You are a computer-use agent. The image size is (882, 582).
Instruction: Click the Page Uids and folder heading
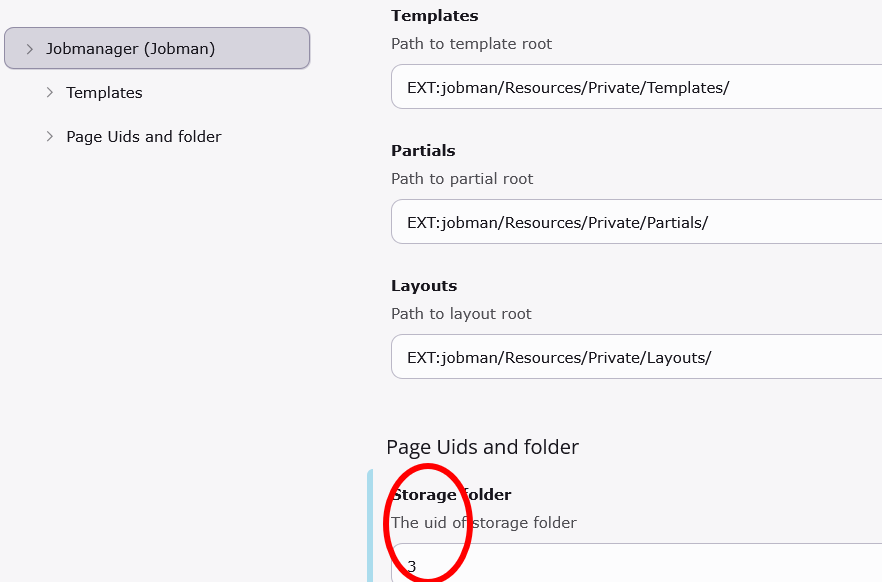(483, 447)
